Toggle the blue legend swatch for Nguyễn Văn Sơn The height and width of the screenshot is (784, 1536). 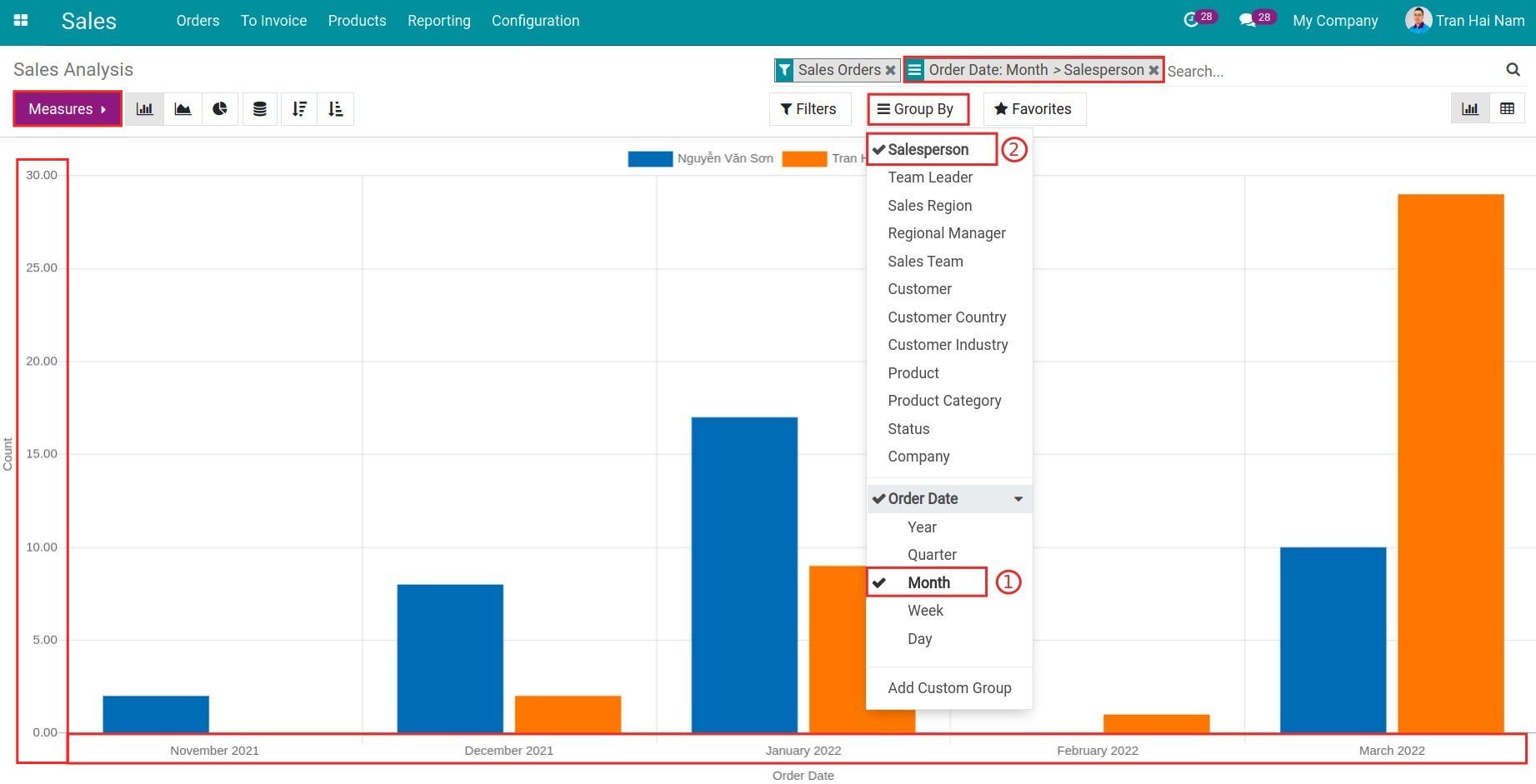pos(650,158)
